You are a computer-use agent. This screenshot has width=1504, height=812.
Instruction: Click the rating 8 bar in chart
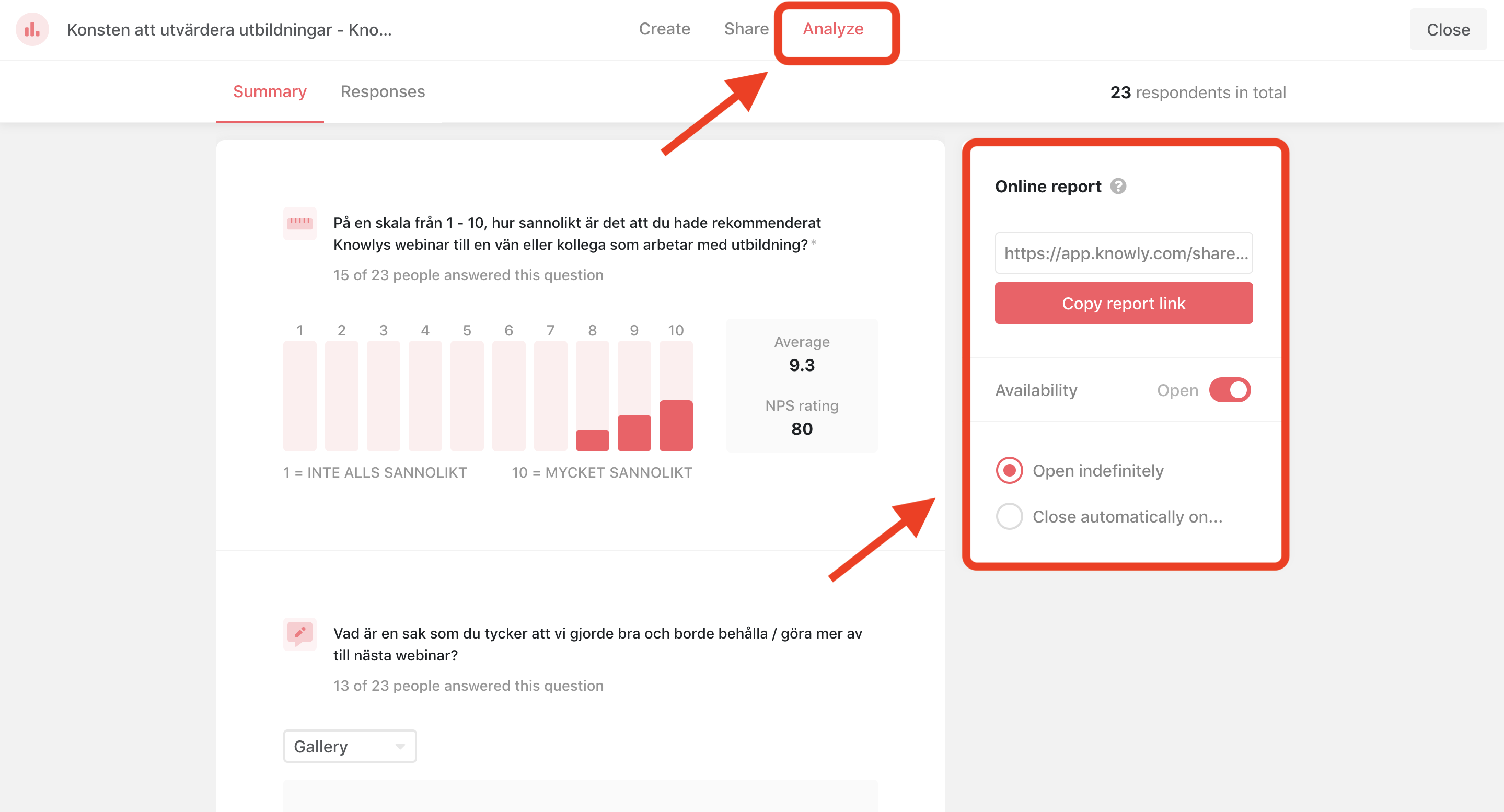pos(592,439)
